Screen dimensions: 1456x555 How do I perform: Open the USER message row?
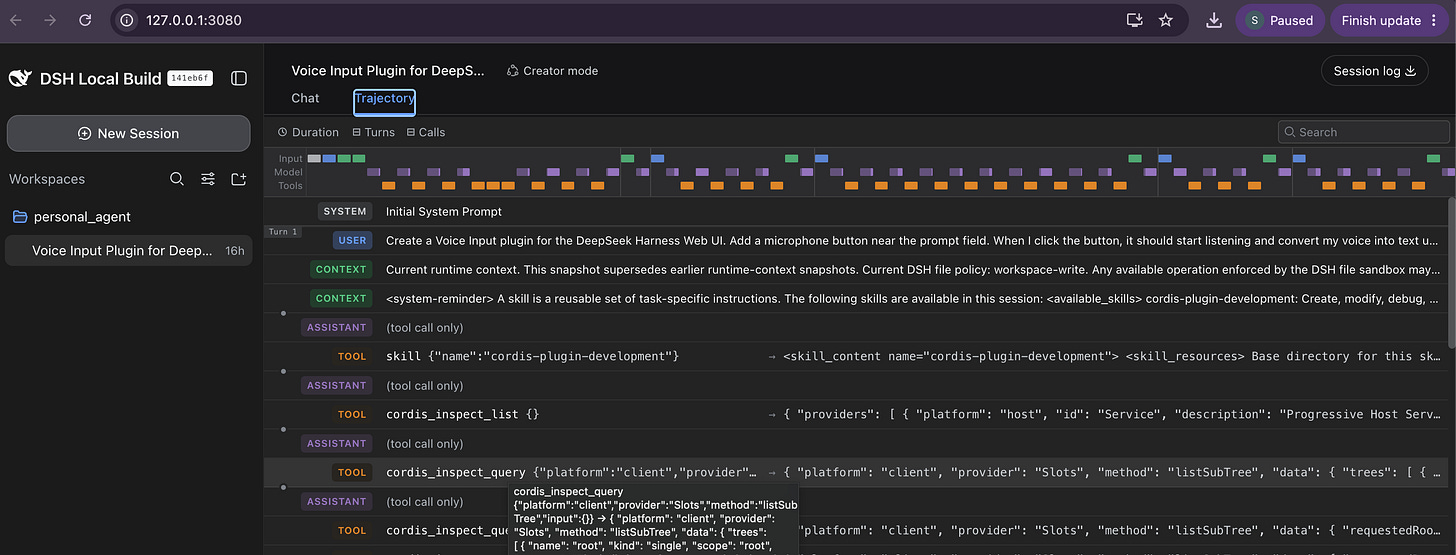point(855,240)
